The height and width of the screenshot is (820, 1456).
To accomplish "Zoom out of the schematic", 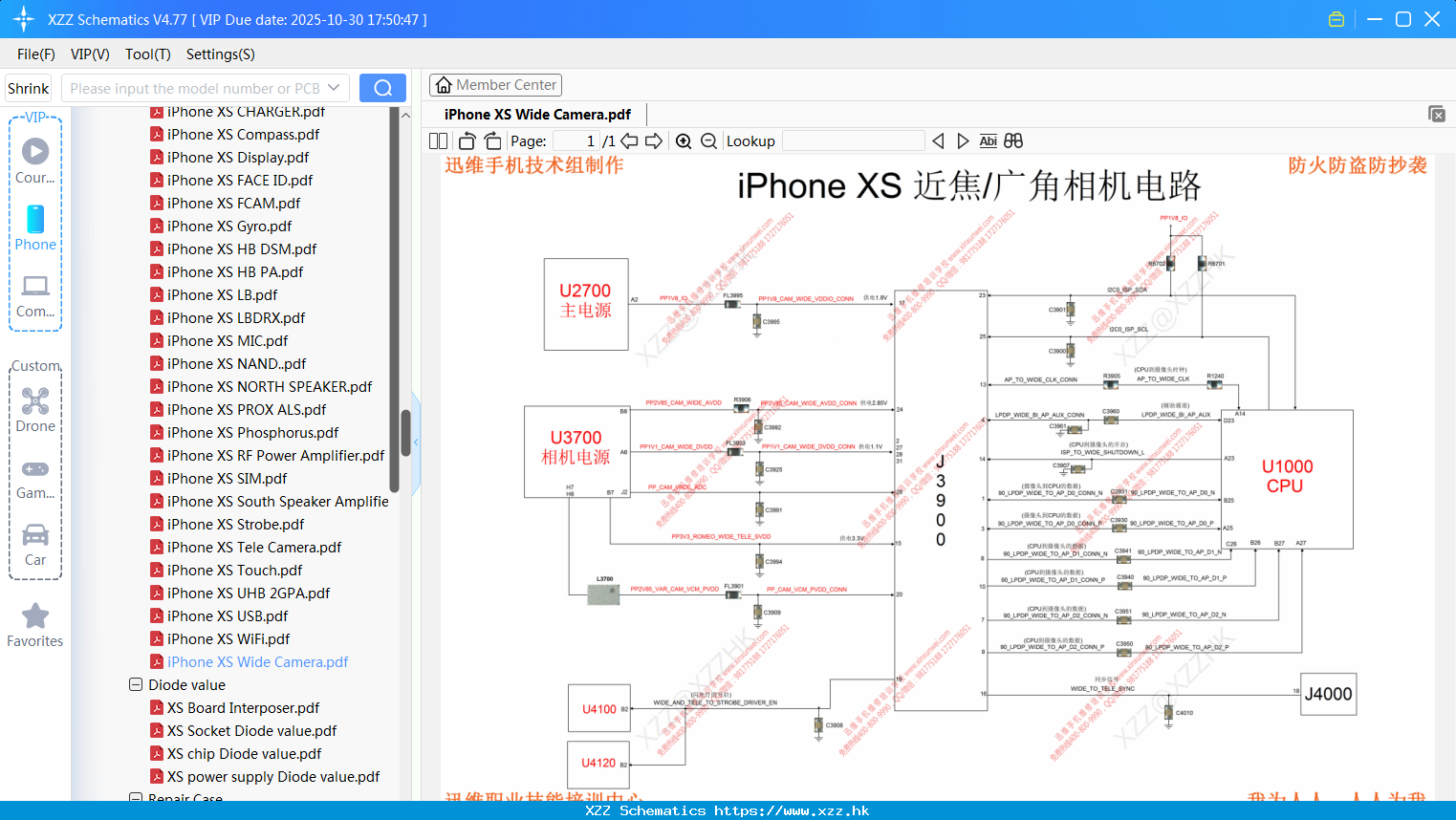I will 708,140.
